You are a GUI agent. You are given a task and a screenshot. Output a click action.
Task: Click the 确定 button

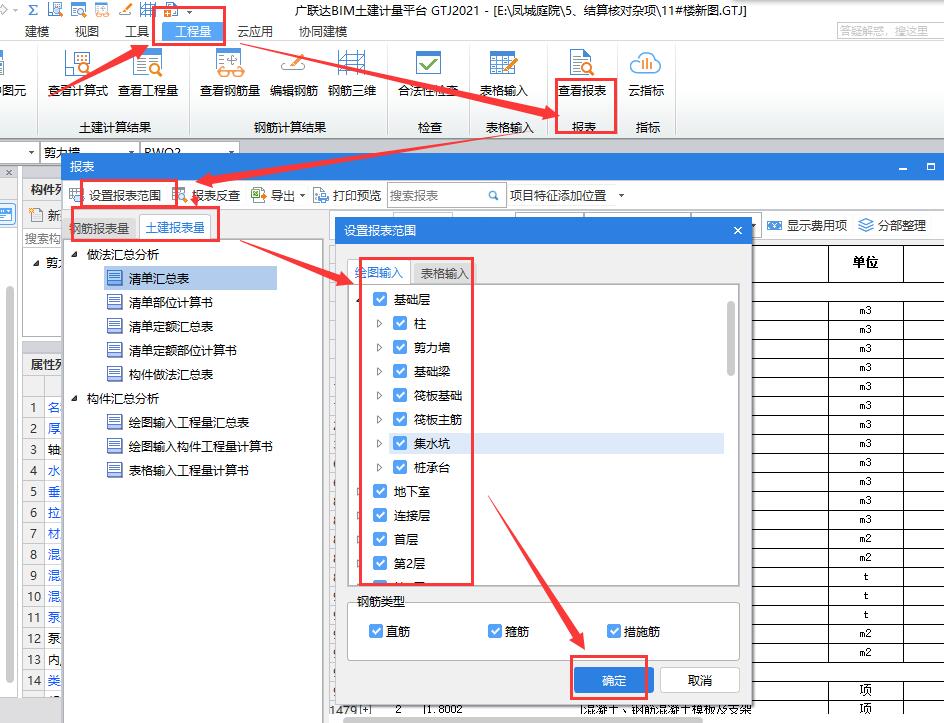coord(613,680)
